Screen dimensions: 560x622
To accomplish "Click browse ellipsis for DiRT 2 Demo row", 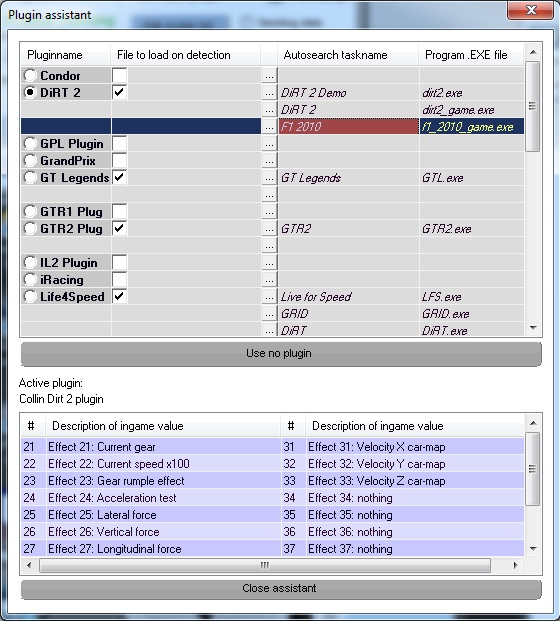I will tap(269, 92).
